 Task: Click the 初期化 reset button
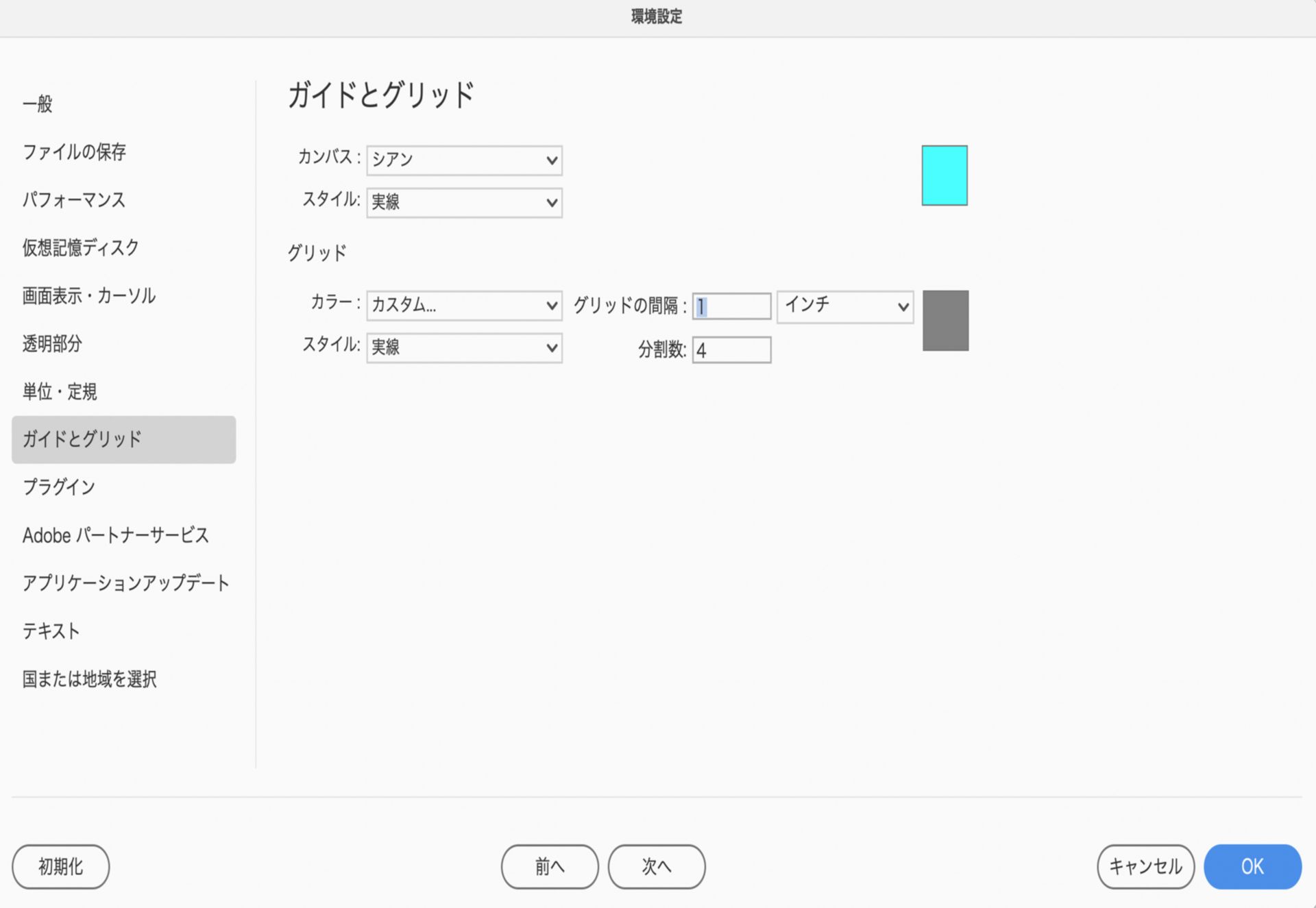point(60,867)
